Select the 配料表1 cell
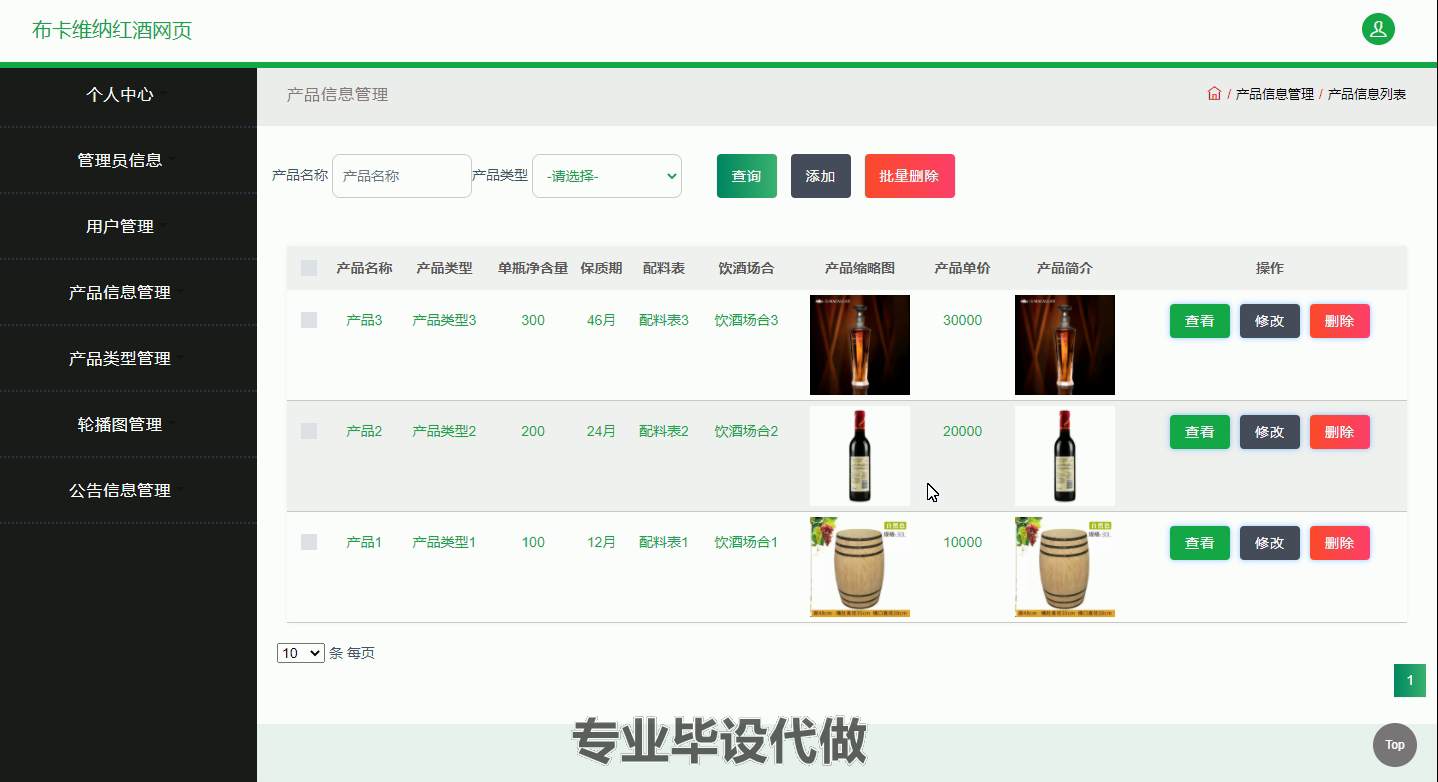1438x782 pixels. click(664, 542)
